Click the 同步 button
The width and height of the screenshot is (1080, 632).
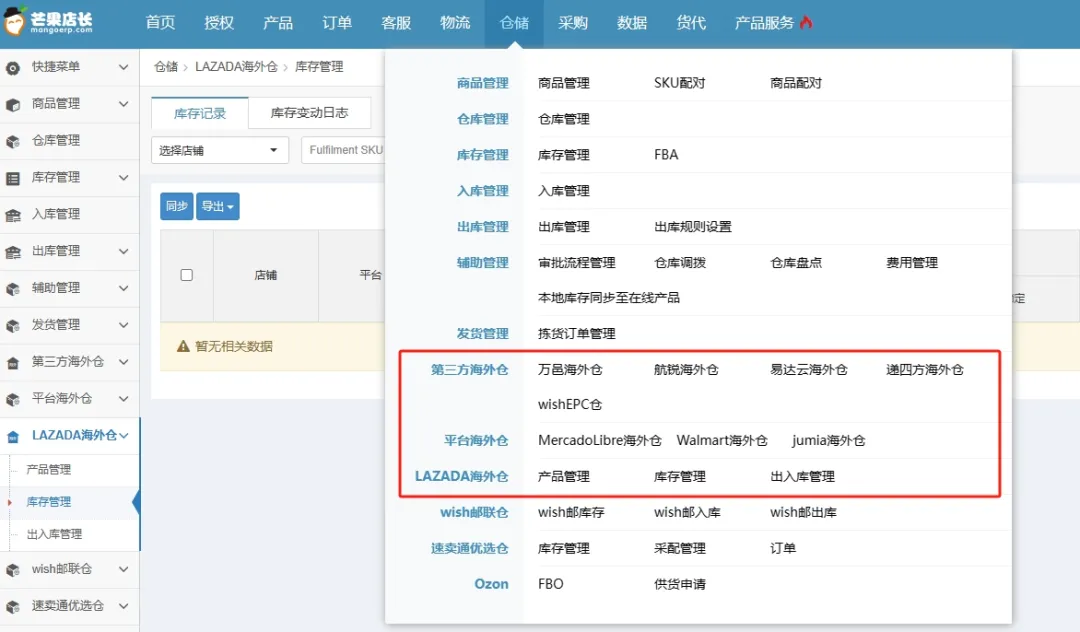[176, 207]
